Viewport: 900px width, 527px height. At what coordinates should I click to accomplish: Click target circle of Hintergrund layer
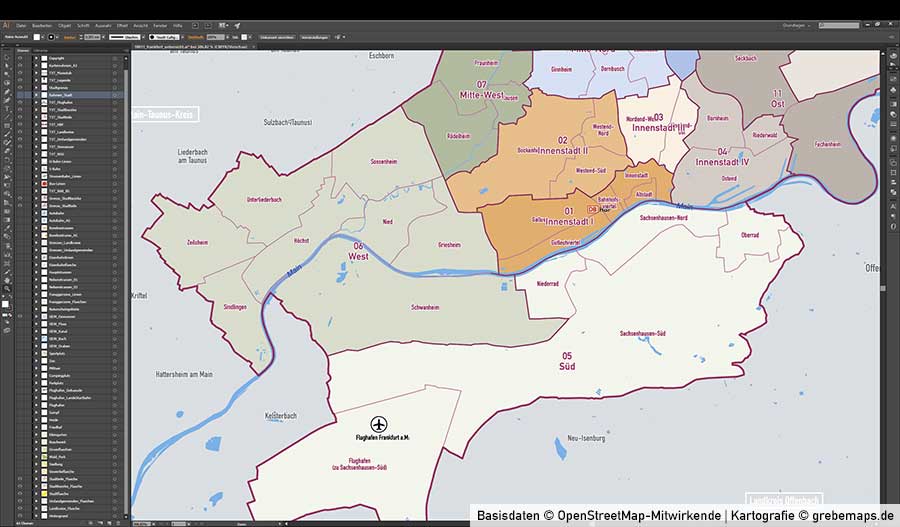click(115, 516)
